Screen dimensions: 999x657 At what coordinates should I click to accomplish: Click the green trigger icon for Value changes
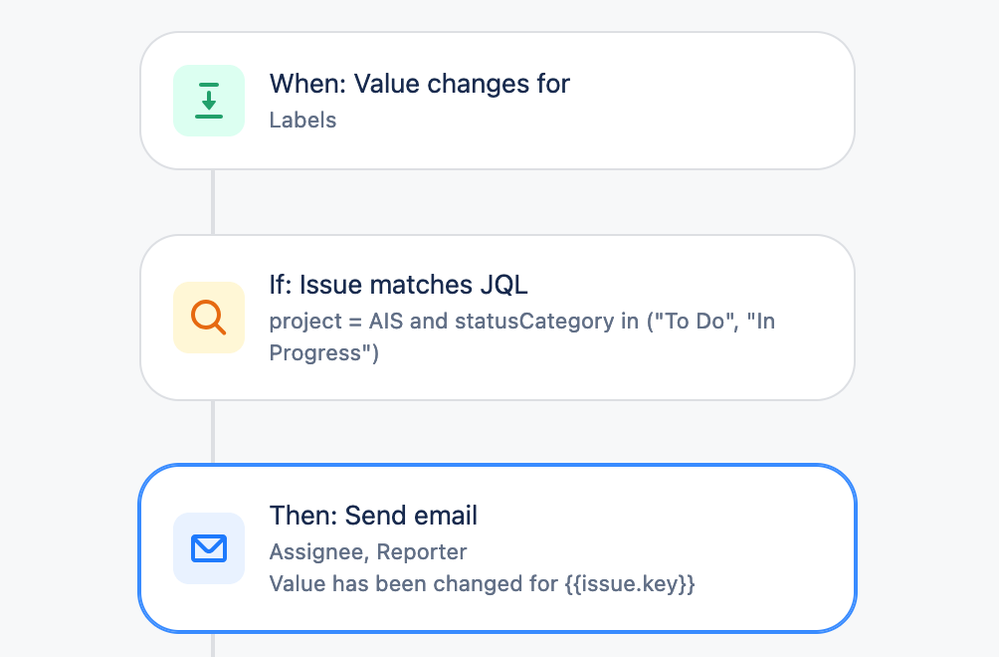(208, 101)
